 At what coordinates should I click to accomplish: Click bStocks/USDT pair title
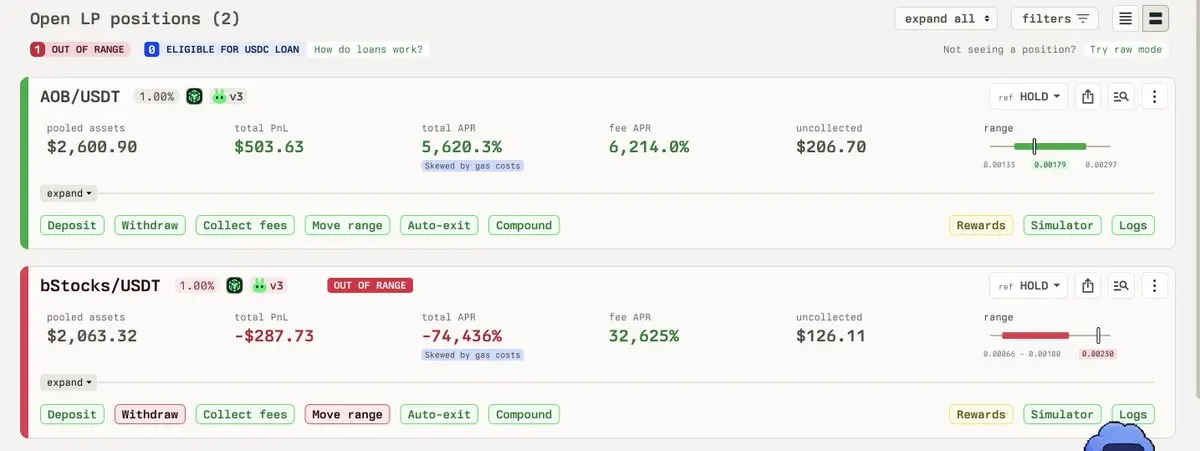100,286
